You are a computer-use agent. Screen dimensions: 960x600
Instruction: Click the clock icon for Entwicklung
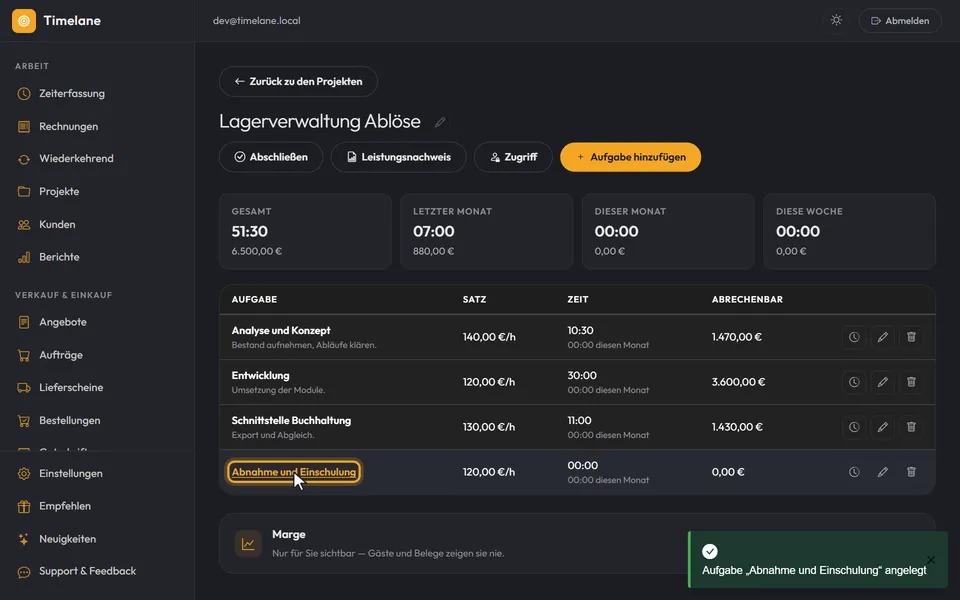pos(854,382)
